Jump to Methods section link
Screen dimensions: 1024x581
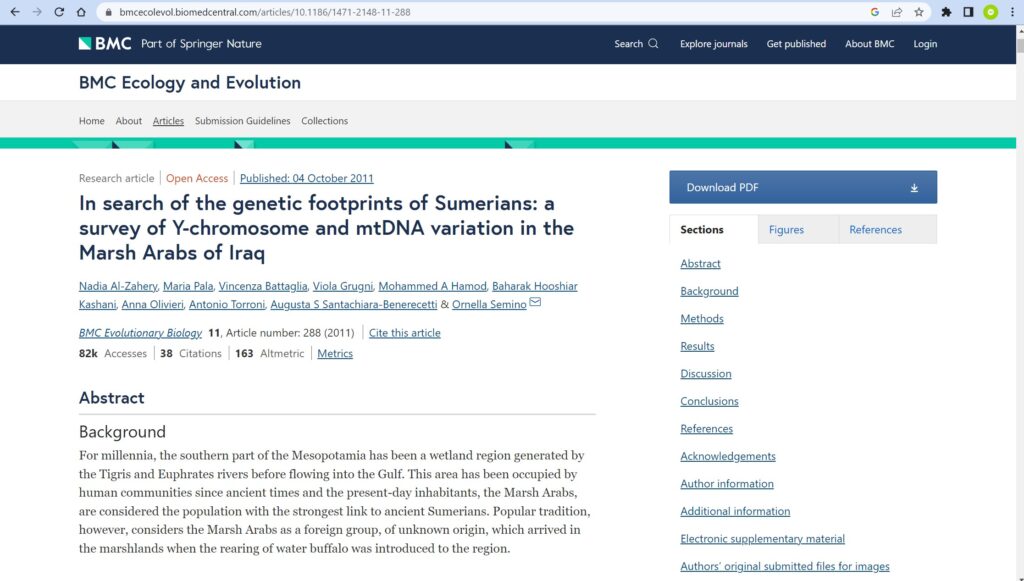[x=702, y=319]
